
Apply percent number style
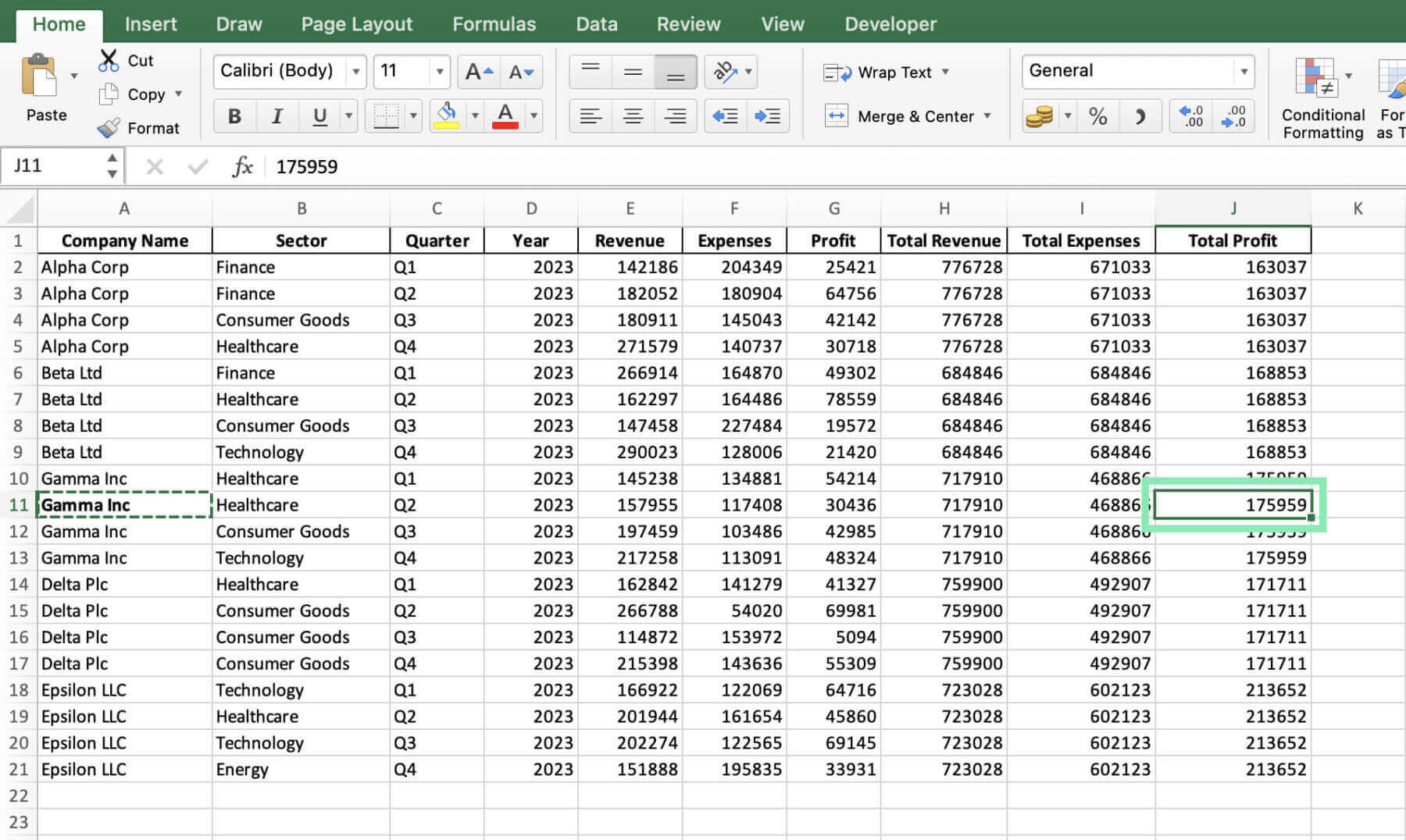click(x=1099, y=116)
